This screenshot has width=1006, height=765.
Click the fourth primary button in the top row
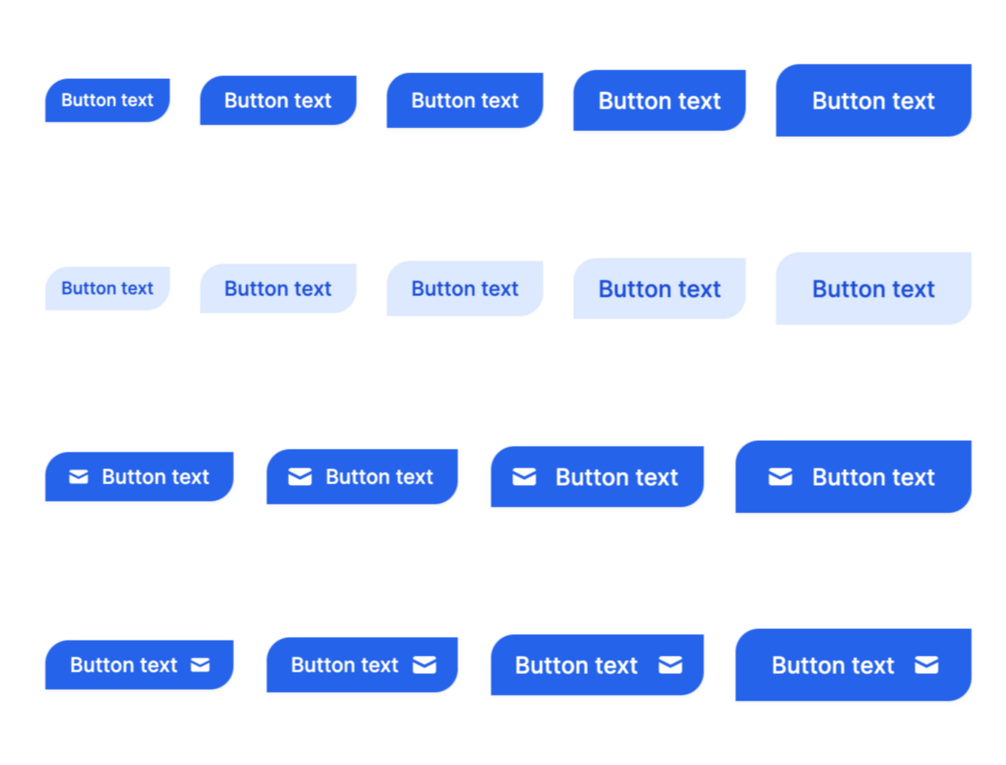659,100
